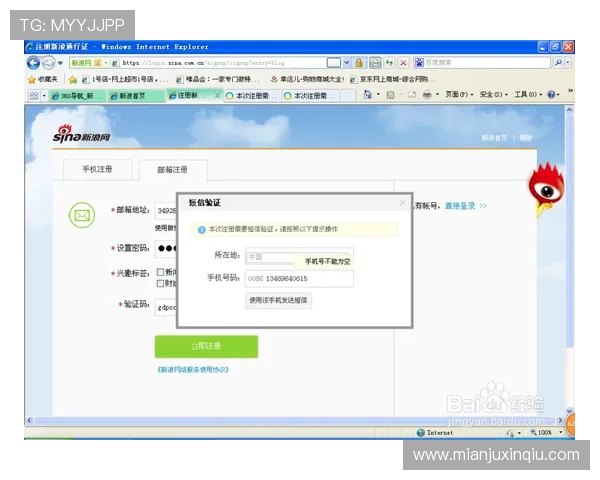Screen dimensions: 600x480
Task: Click the red Weibo eye mascot icon
Action: (x=546, y=190)
